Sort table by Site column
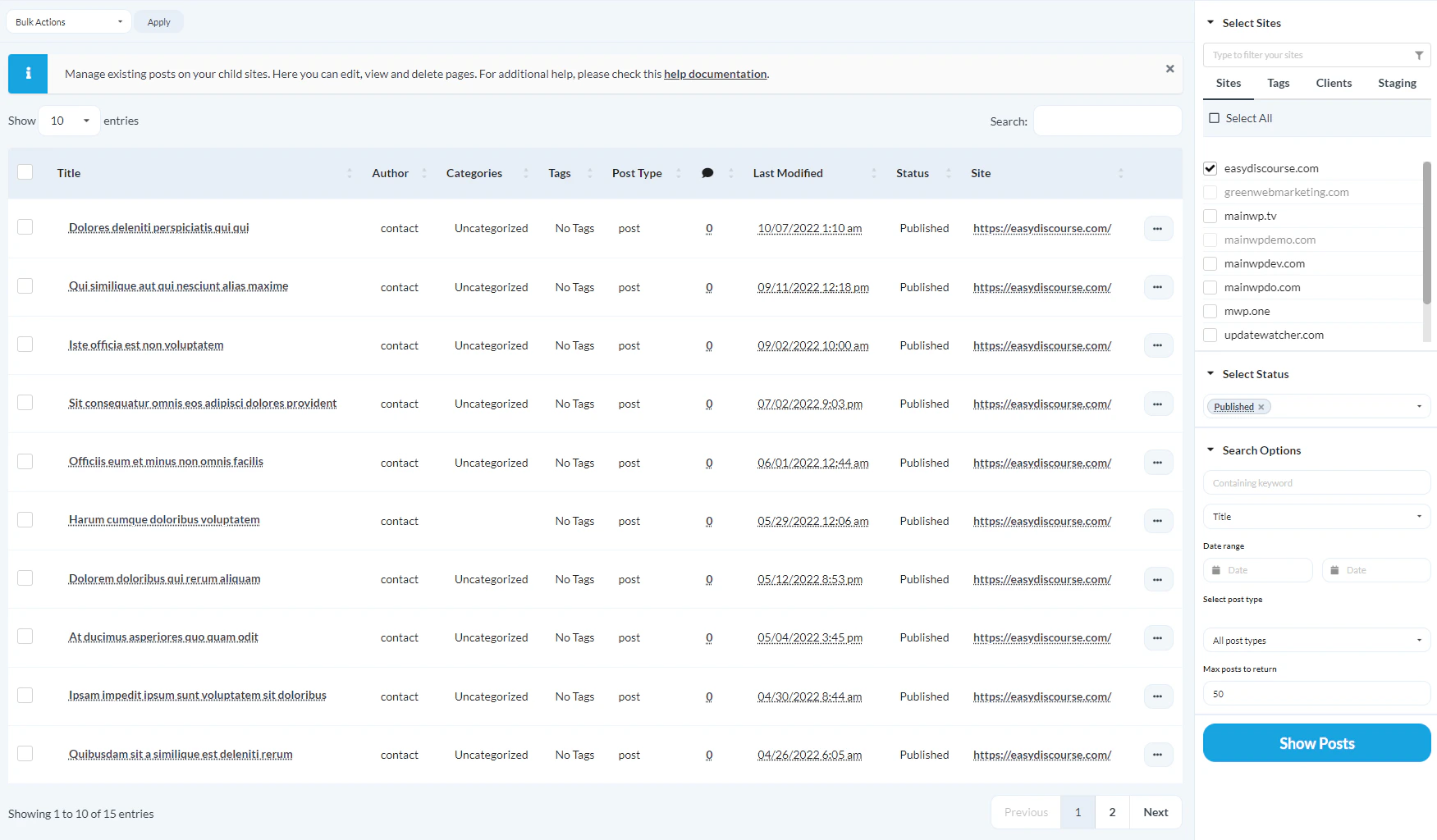The image size is (1437, 840). (981, 173)
